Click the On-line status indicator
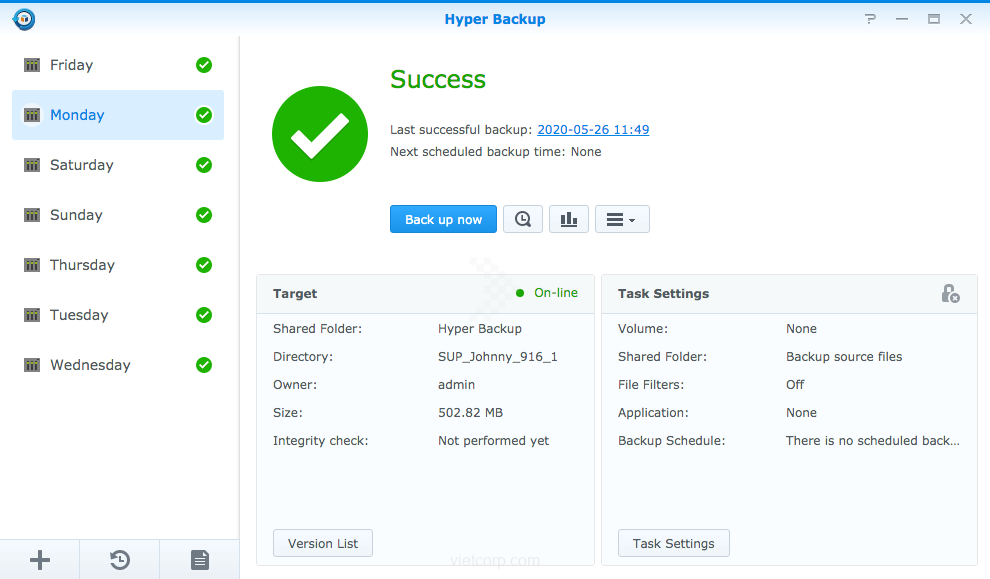Image resolution: width=990 pixels, height=579 pixels. (548, 293)
